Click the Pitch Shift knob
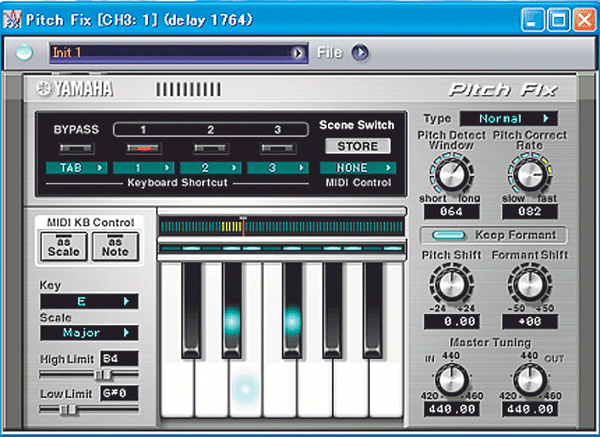The height and width of the screenshot is (437, 600). [452, 284]
